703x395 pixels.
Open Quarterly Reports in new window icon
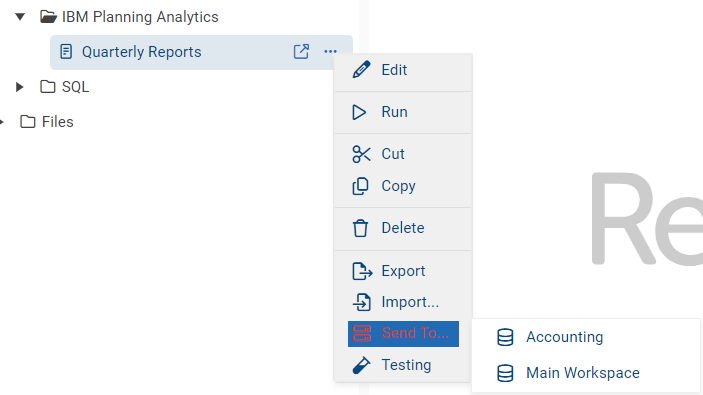click(301, 52)
